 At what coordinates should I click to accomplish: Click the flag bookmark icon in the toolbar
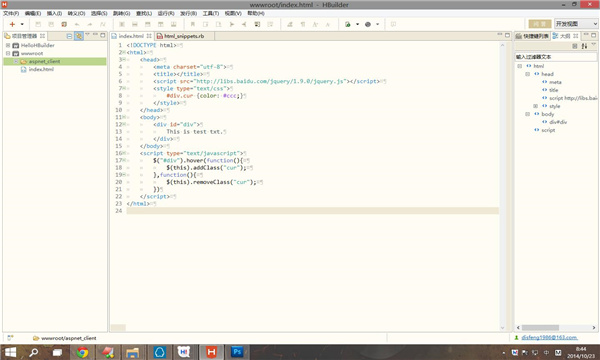tap(192, 24)
